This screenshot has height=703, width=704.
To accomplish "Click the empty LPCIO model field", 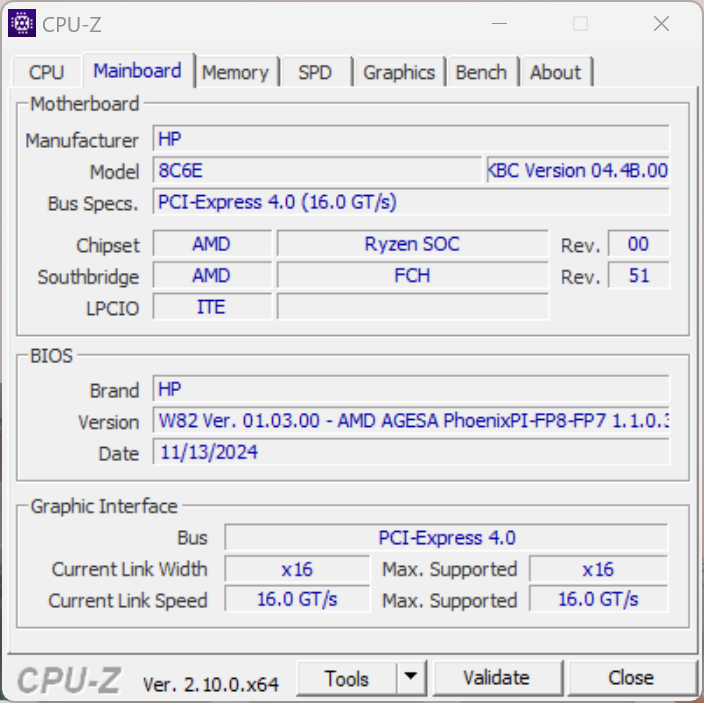I will (x=413, y=307).
